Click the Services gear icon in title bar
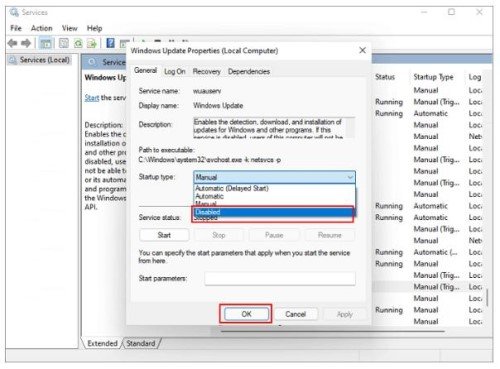This screenshot has height=369, width=500. tap(14, 12)
